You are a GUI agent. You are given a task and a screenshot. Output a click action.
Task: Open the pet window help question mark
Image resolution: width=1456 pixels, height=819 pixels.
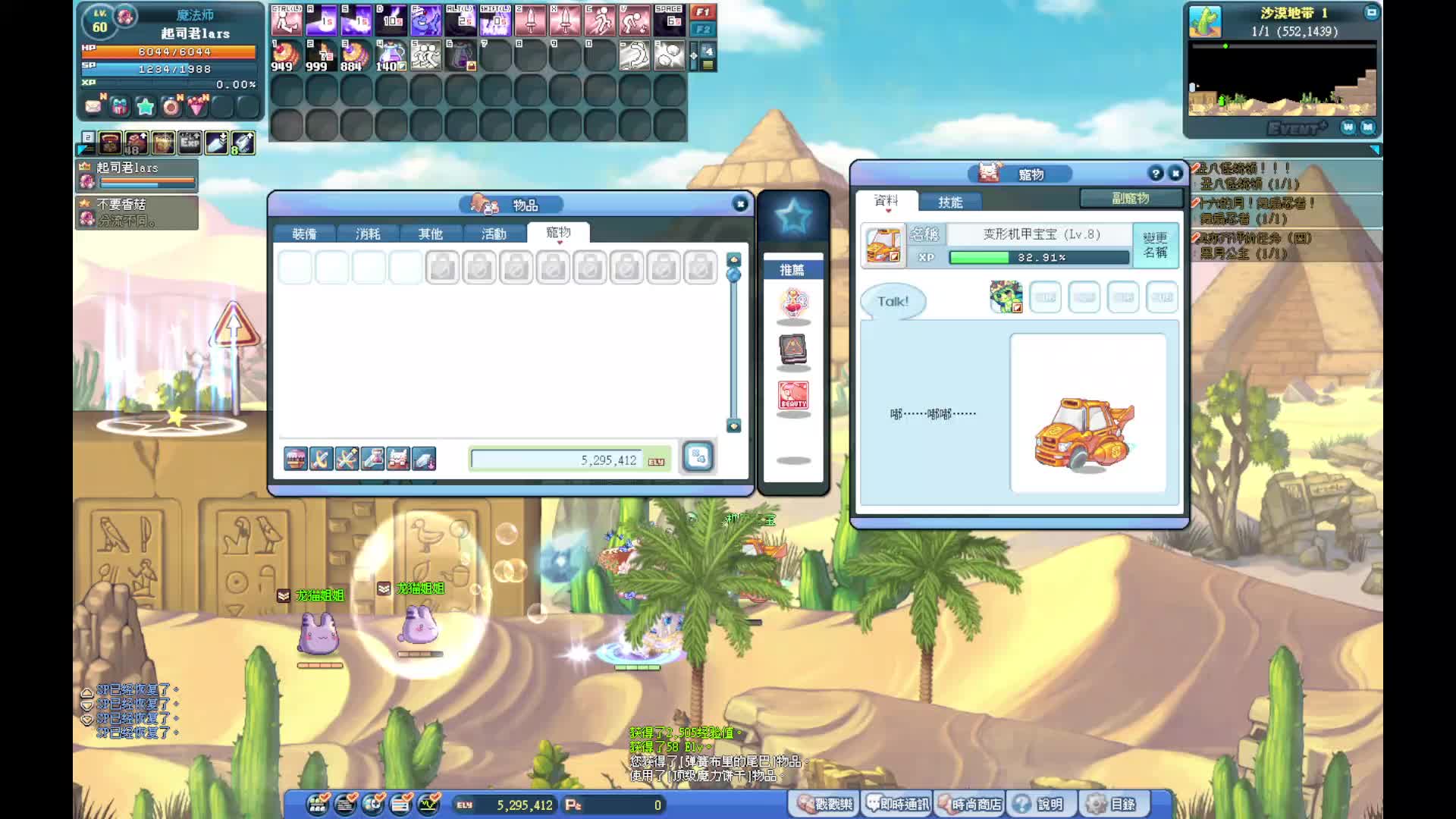point(1155,174)
